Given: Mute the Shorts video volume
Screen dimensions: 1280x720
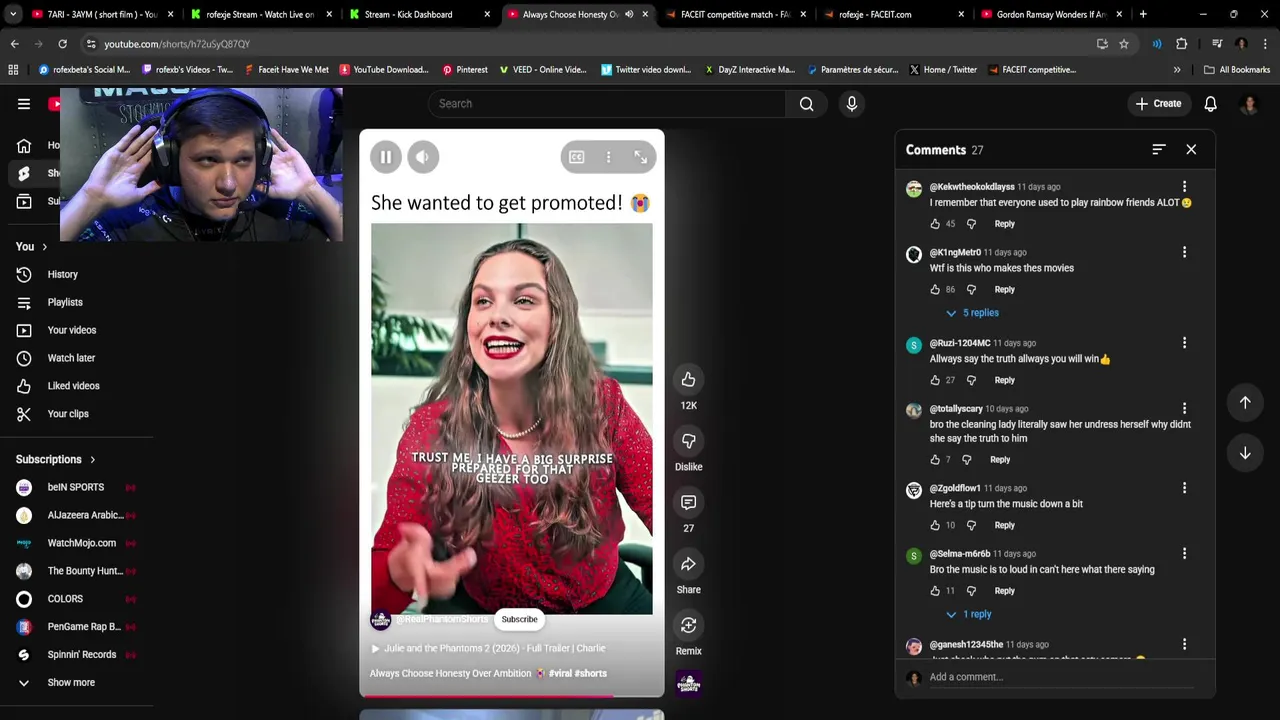Looking at the screenshot, I should point(423,157).
